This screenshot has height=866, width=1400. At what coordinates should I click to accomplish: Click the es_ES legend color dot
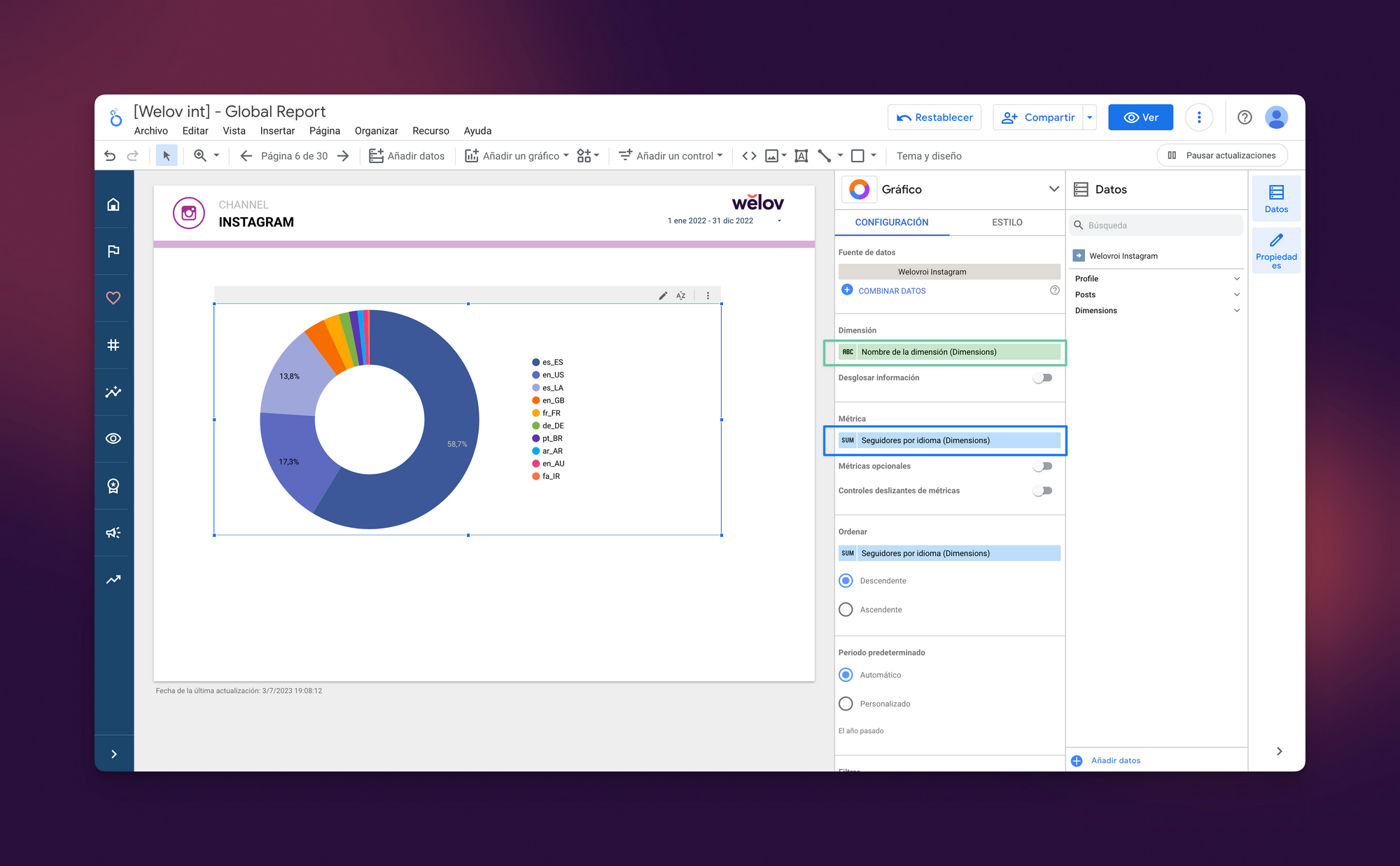point(536,363)
